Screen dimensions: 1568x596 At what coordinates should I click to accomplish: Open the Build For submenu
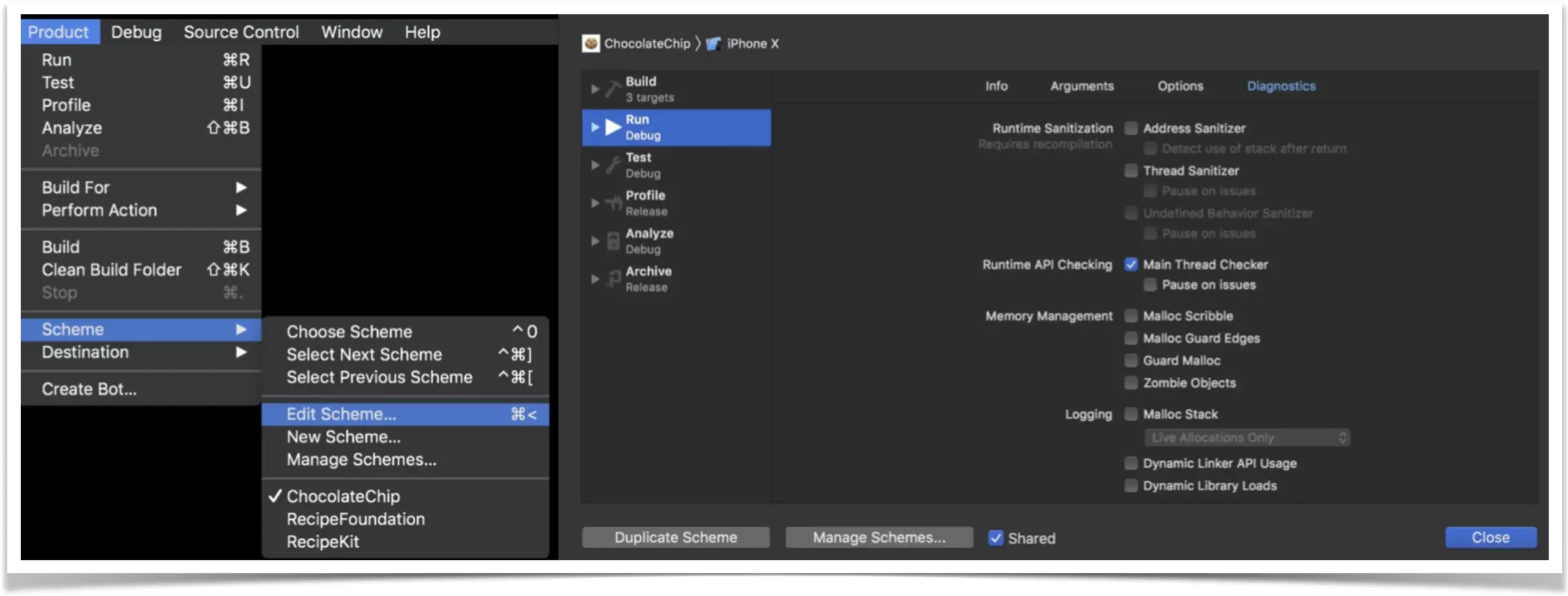click(x=141, y=187)
